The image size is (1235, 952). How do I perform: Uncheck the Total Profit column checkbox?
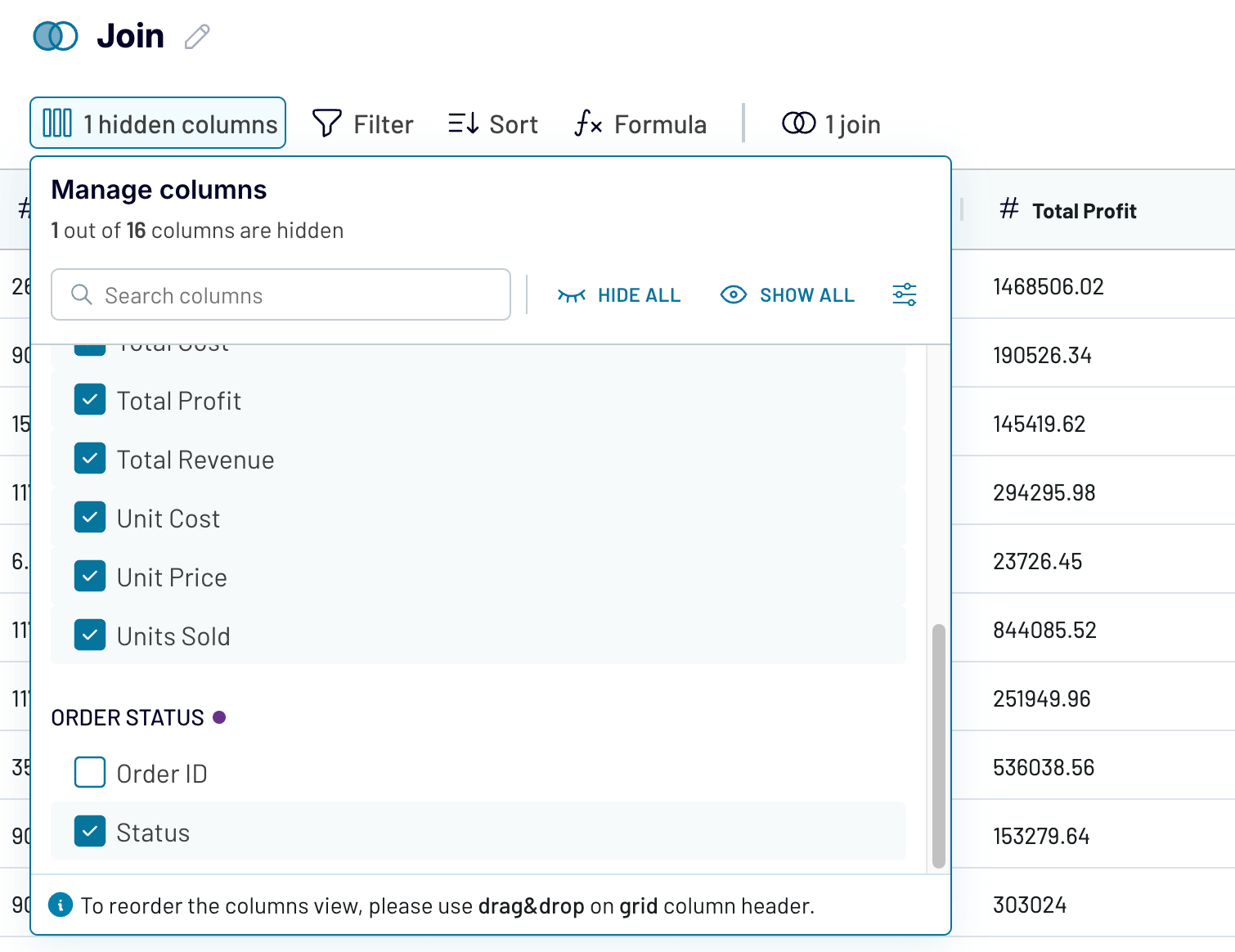click(90, 400)
